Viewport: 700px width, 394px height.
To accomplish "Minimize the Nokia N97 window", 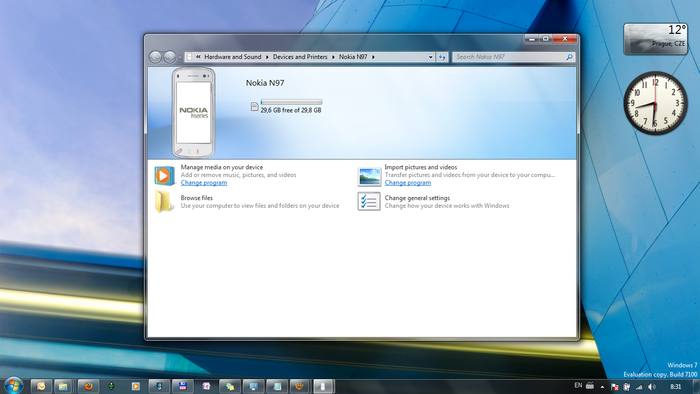I will (532, 39).
